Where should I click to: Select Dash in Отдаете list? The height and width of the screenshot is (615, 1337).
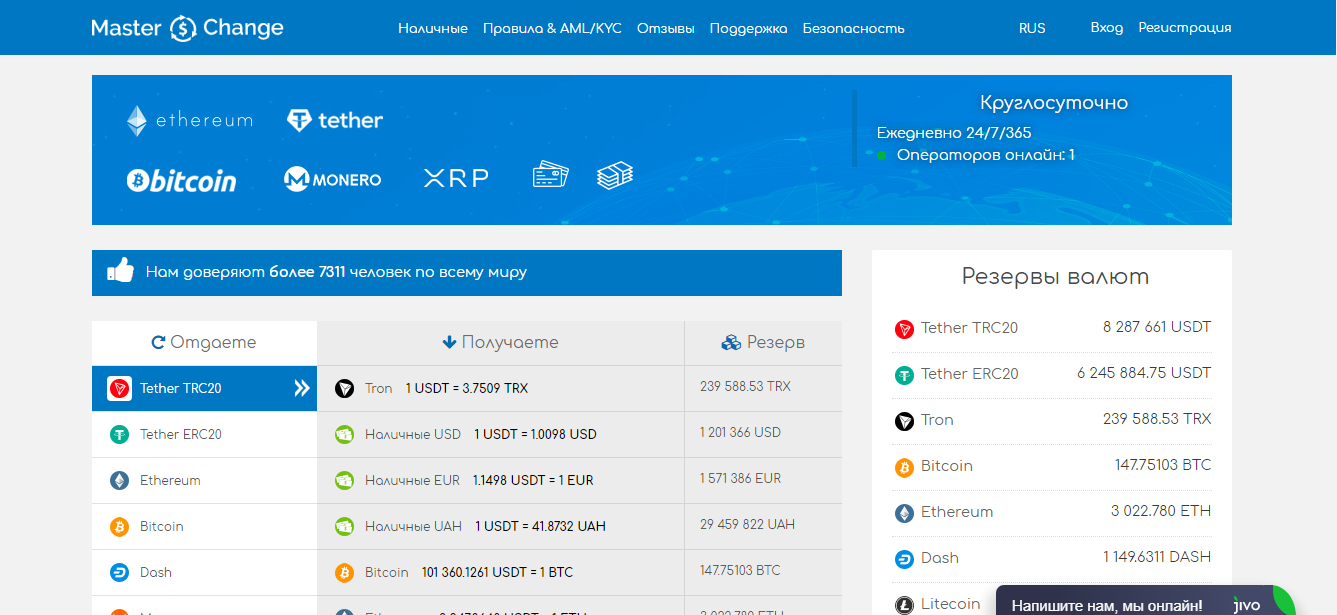(204, 572)
